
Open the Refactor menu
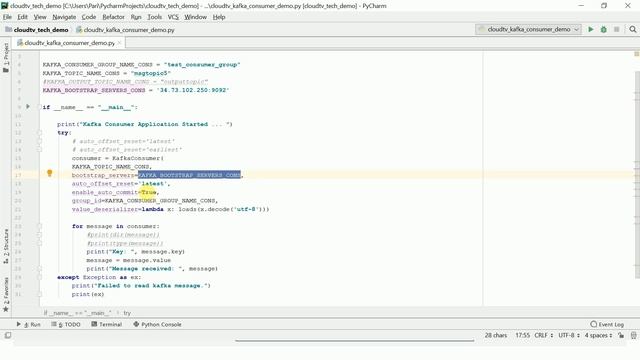click(113, 17)
